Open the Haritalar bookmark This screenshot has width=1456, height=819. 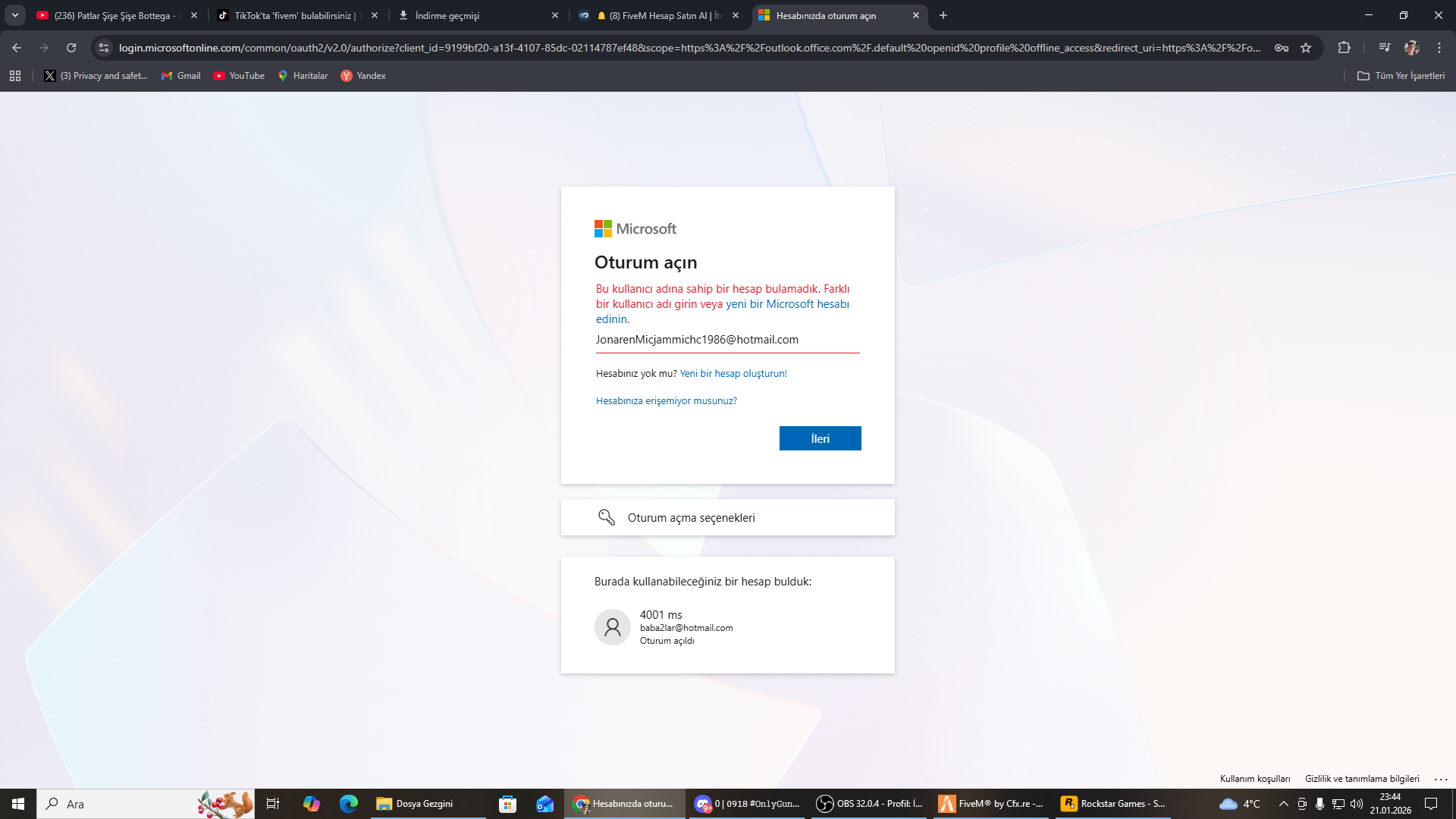pyautogui.click(x=303, y=76)
